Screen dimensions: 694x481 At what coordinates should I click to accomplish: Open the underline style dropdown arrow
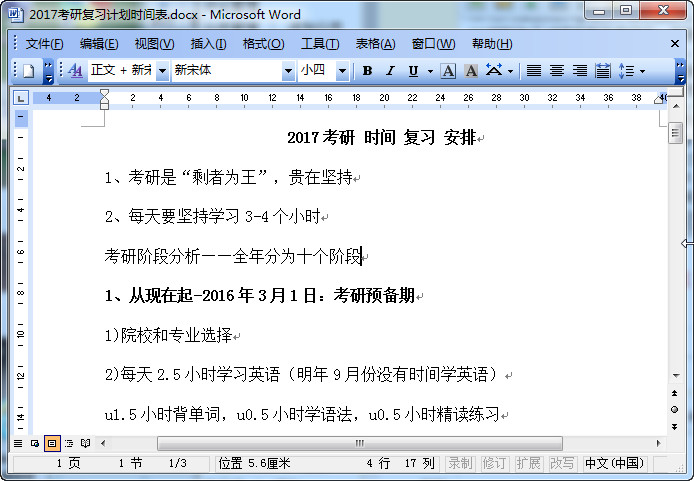coord(430,71)
